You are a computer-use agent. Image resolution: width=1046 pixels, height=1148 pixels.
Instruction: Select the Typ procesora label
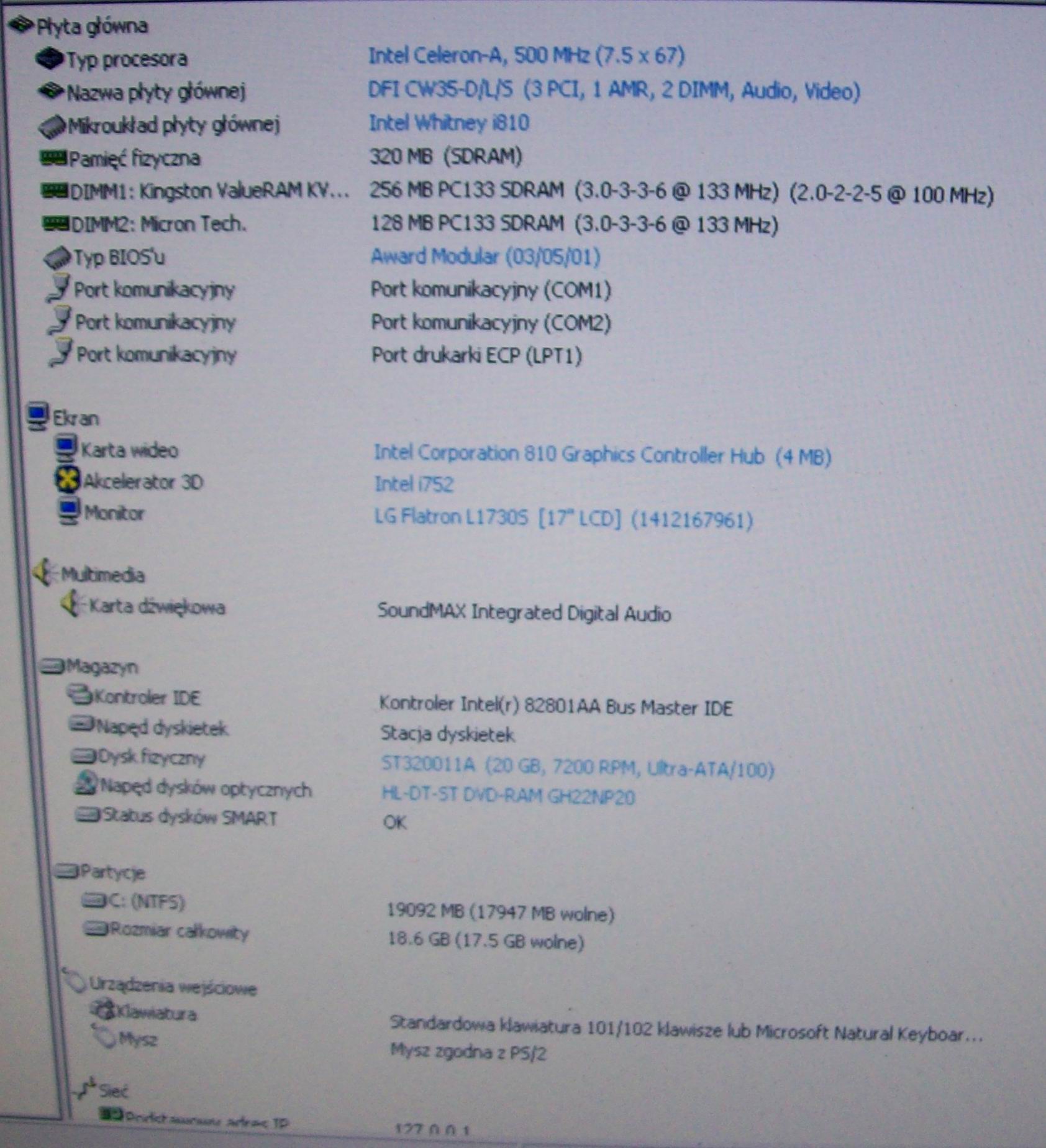127,59
